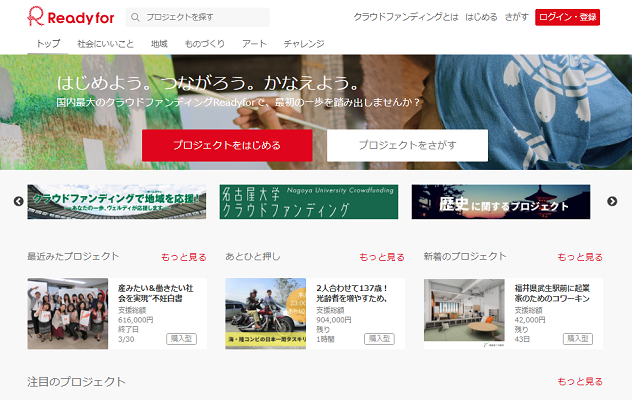Open the group photo project thumbnail
632x400 pixels.
pyautogui.click(x=68, y=313)
